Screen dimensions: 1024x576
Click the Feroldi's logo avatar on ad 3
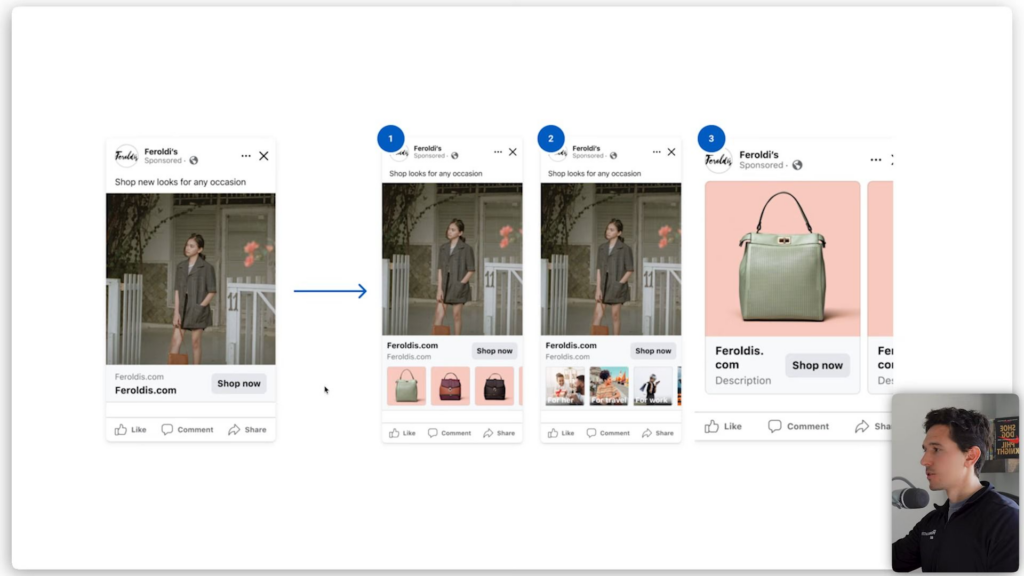click(x=718, y=161)
